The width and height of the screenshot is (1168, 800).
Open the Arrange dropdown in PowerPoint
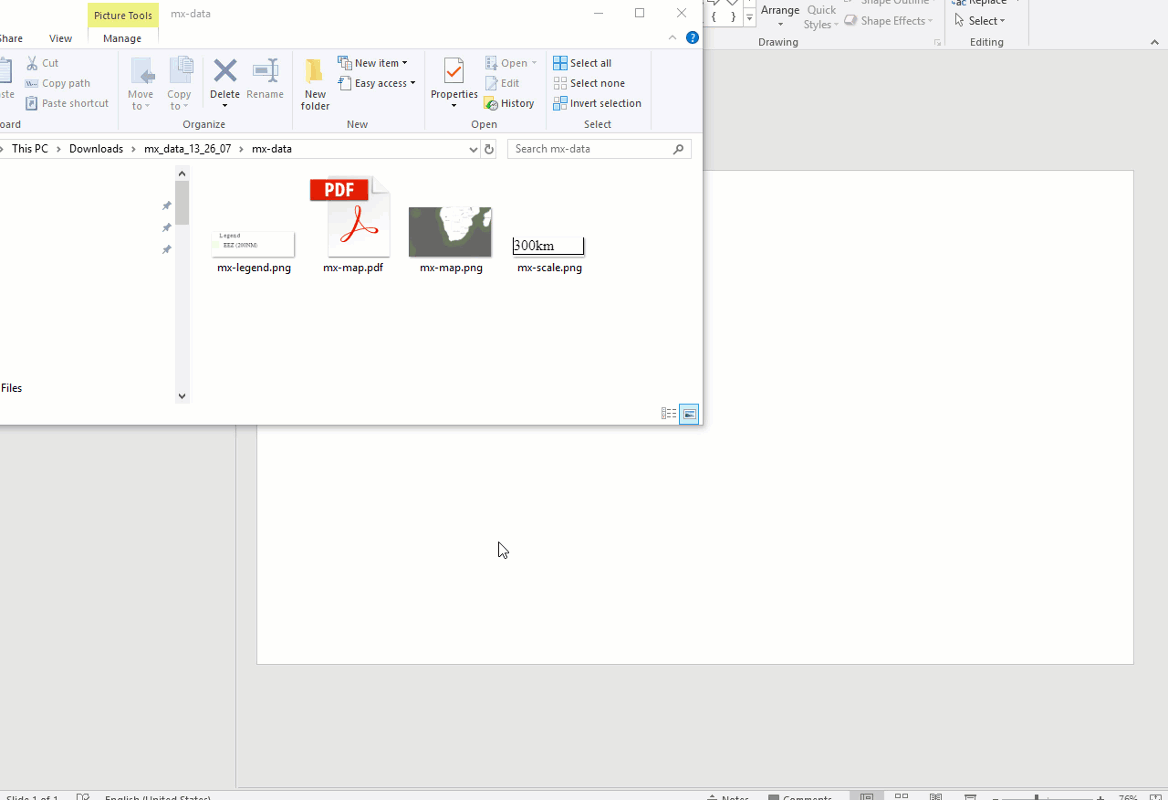click(x=780, y=16)
